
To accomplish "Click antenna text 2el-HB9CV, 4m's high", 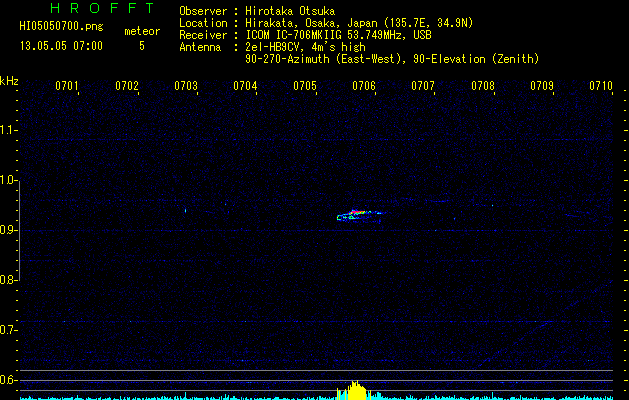I will point(305,47).
